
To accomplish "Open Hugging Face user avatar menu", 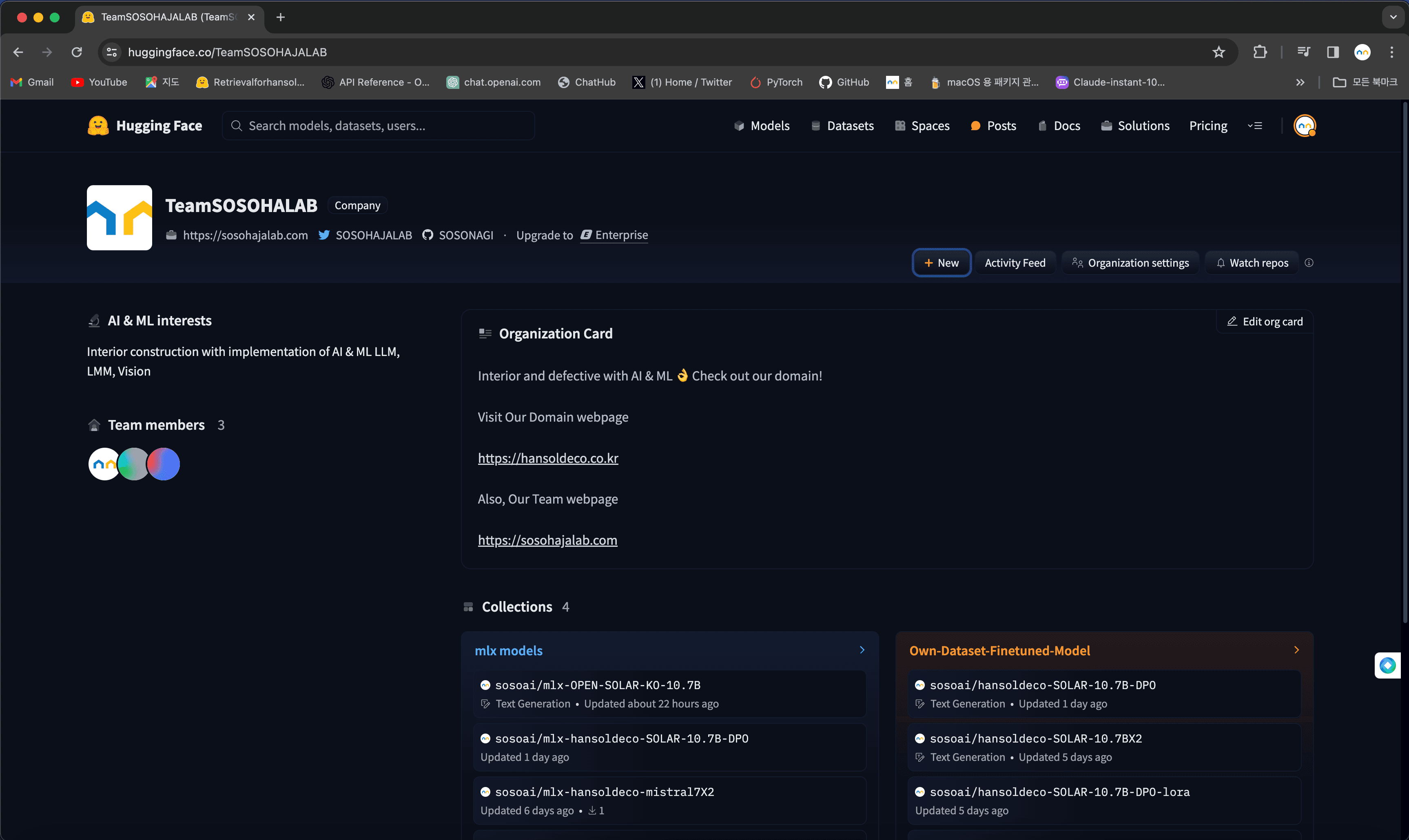I will coord(1305,126).
